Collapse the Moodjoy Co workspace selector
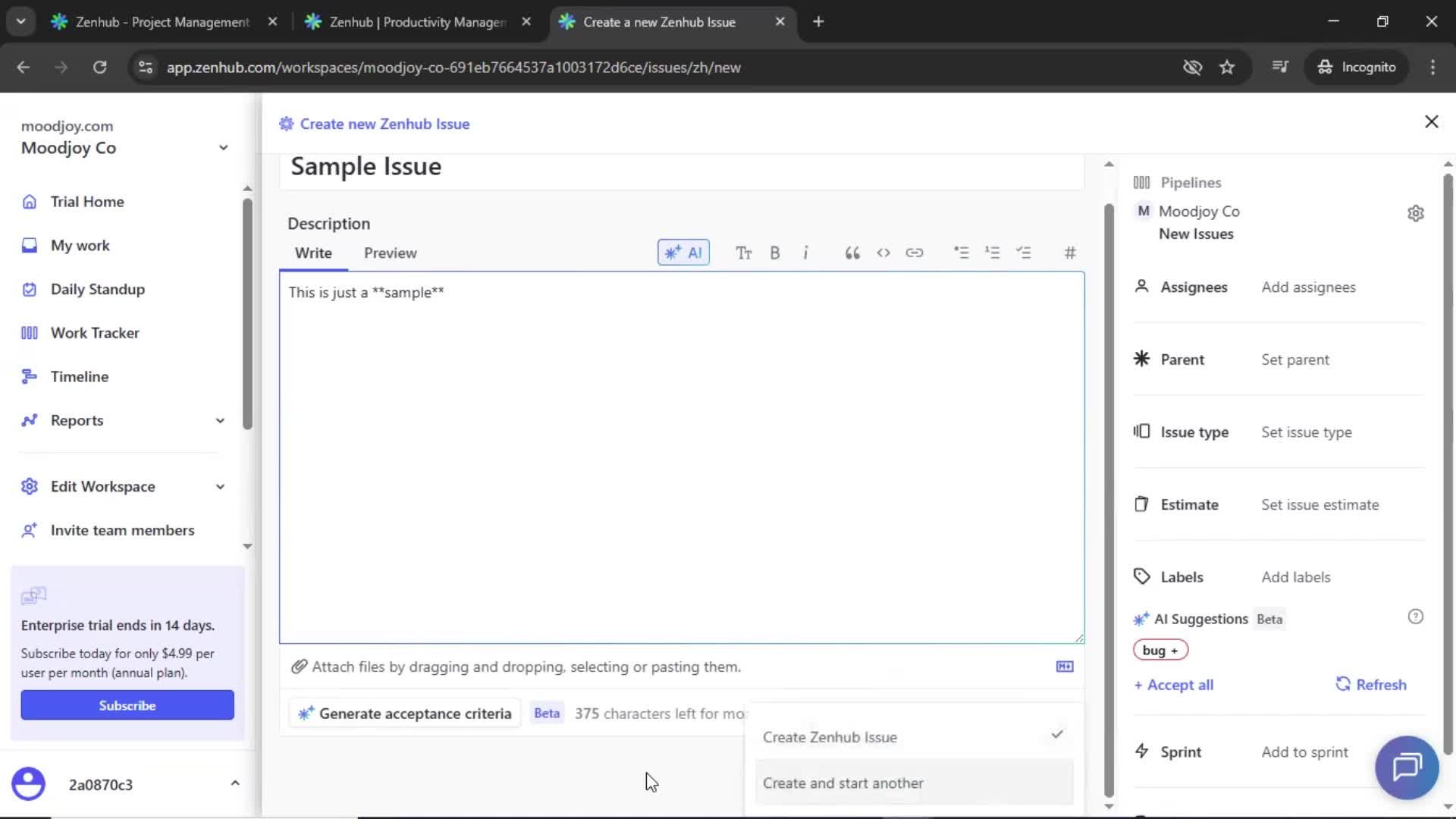This screenshot has height=819, width=1456. pos(222,148)
